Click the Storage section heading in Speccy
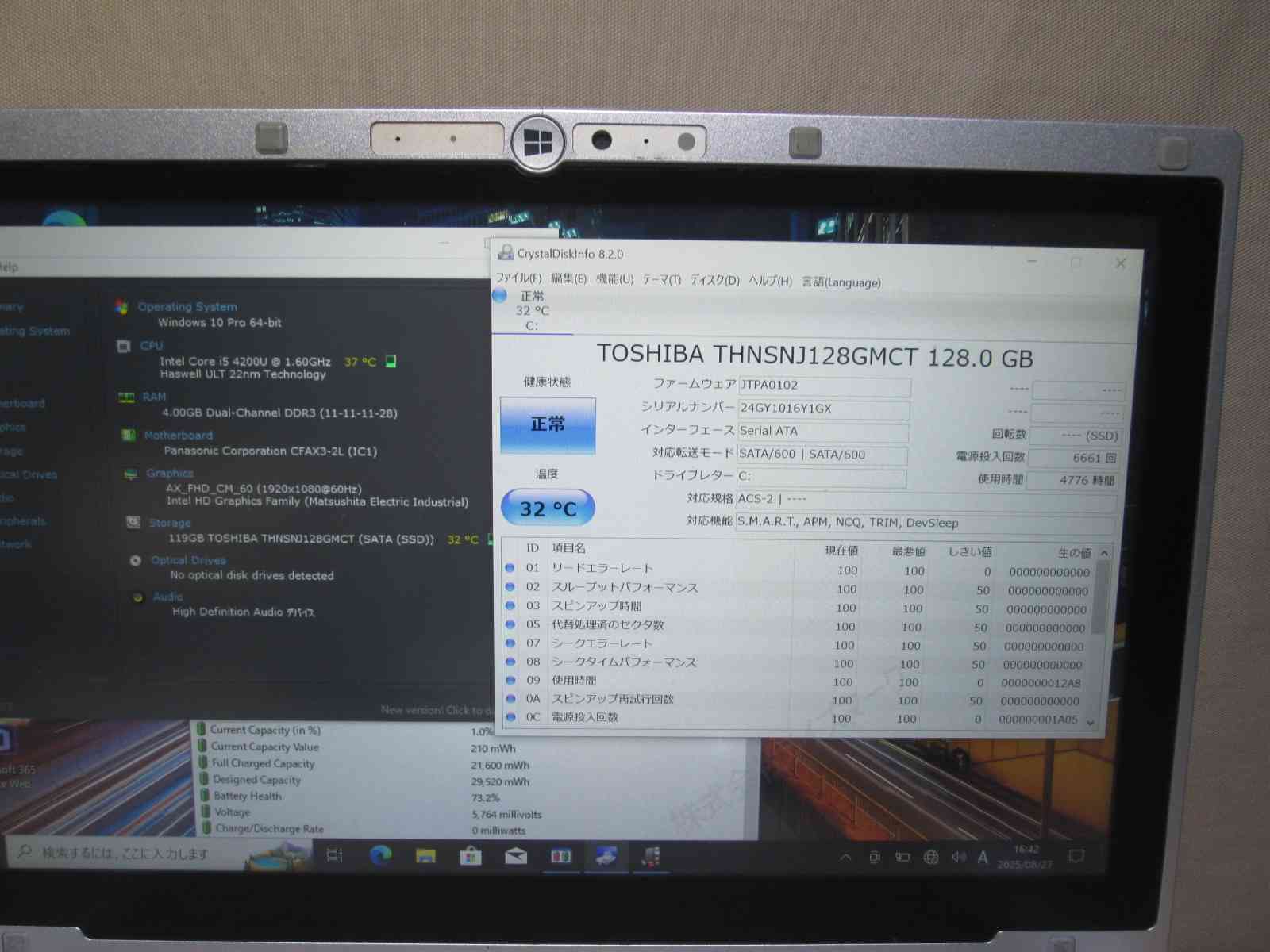This screenshot has width=1270, height=952. pos(170,523)
